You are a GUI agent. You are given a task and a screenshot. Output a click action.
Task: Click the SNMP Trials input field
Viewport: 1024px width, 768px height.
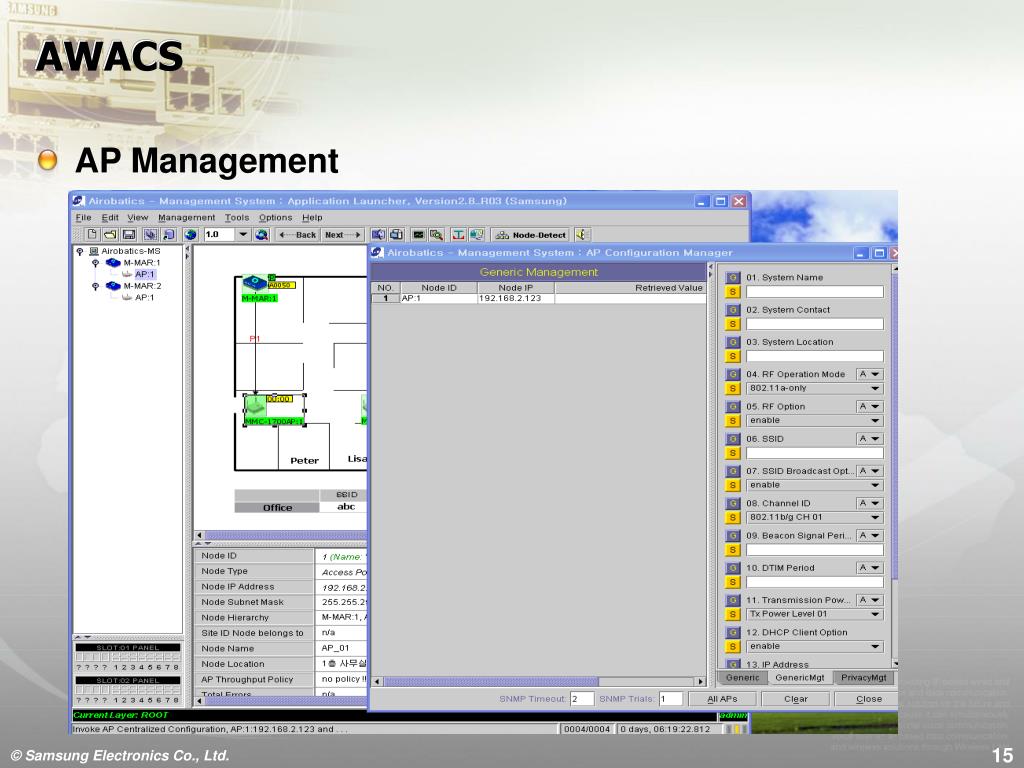click(x=671, y=699)
